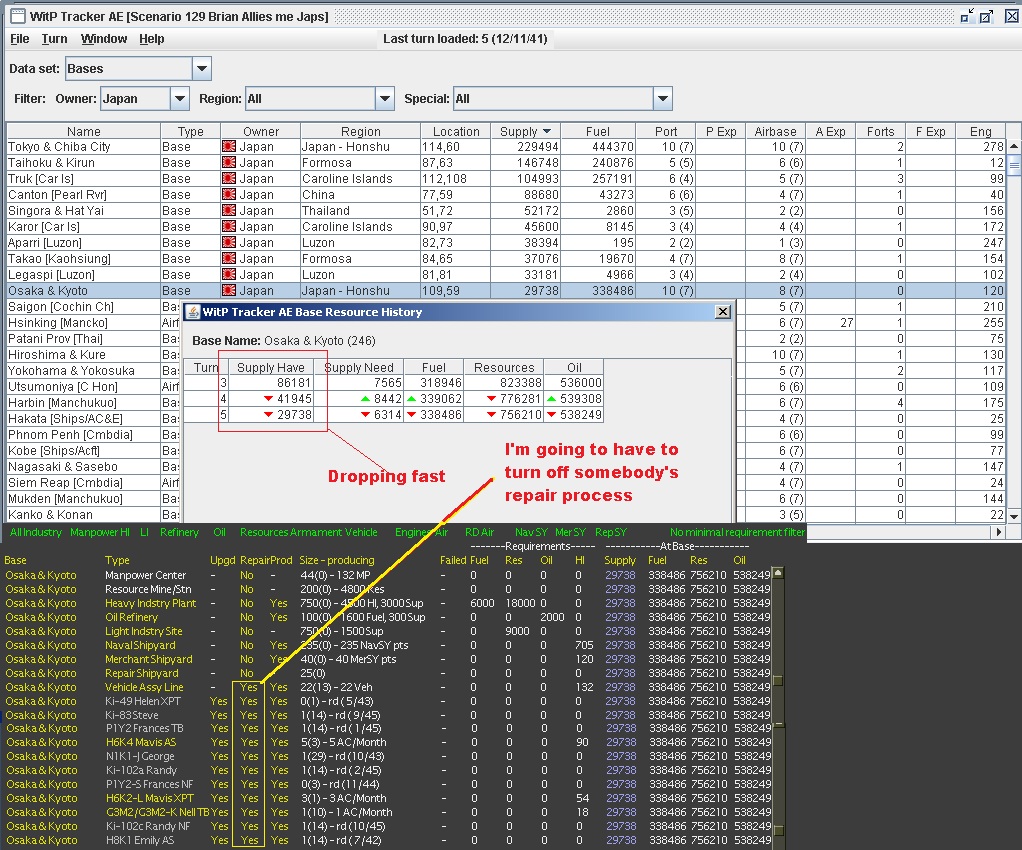The image size is (1022, 850).
Task: Toggle Repair Yes for H6K4 Mavis AS
Action: pyautogui.click(x=250, y=742)
